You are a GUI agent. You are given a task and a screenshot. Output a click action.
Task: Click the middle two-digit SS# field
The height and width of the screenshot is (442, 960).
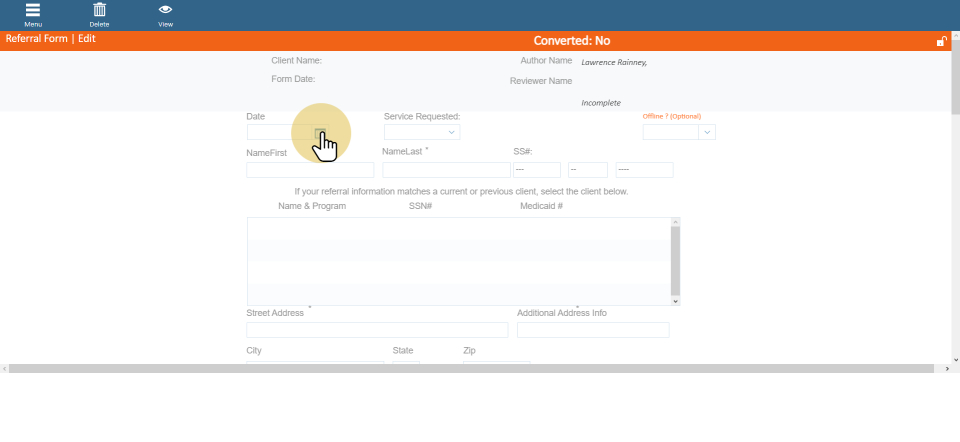[x=587, y=170]
